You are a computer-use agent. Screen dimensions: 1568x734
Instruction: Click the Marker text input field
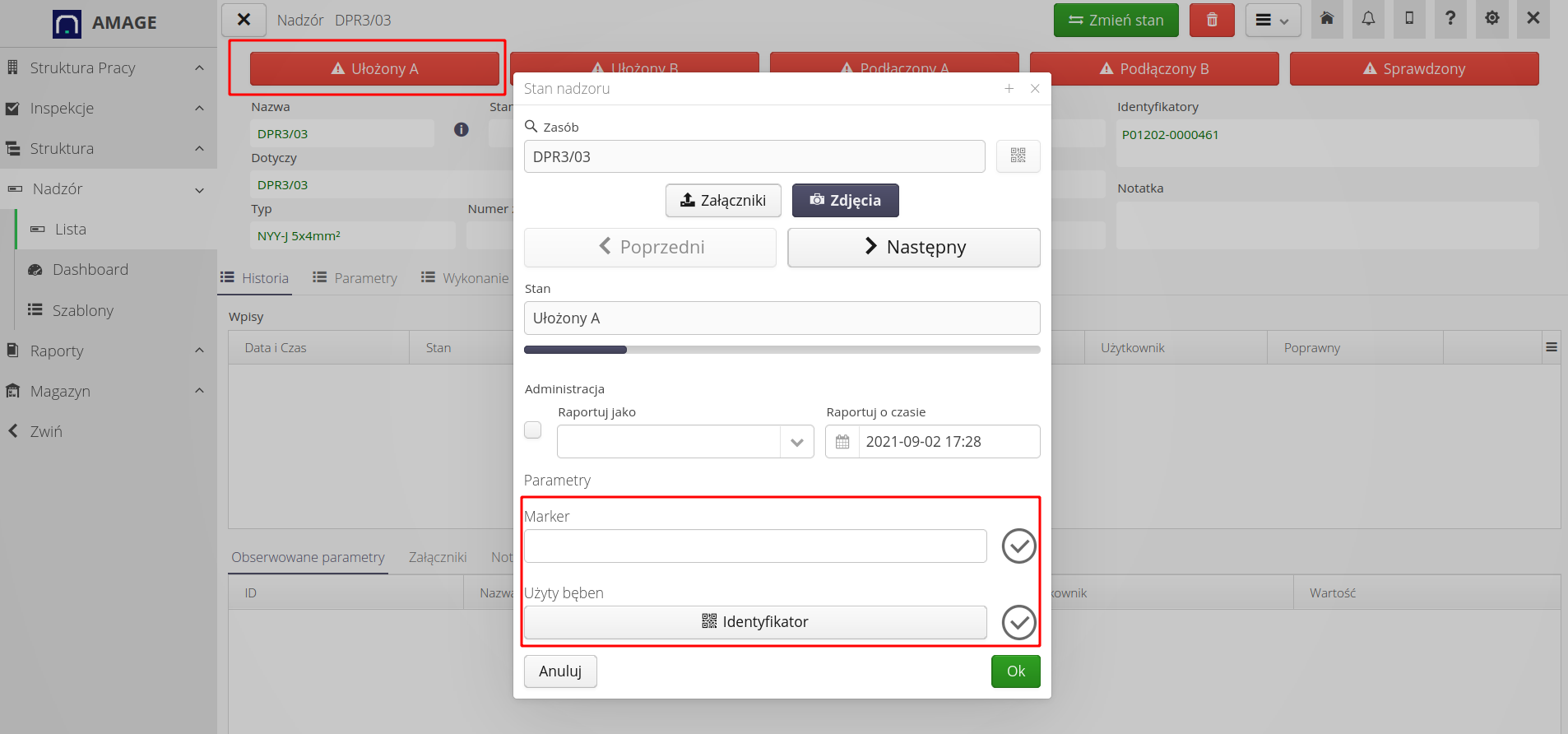point(754,546)
